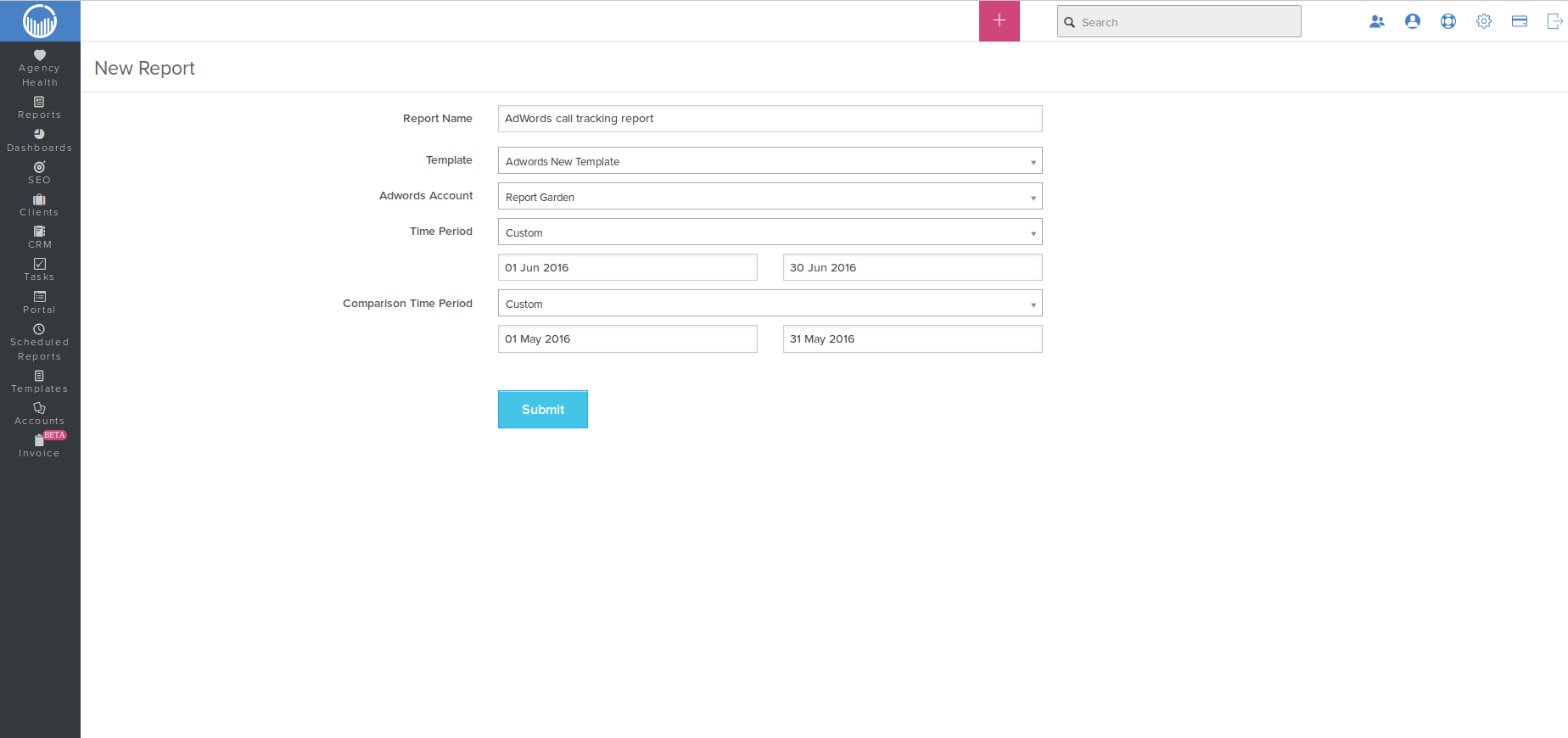
Task: Open the Invoice sidebar icon
Action: tap(39, 440)
